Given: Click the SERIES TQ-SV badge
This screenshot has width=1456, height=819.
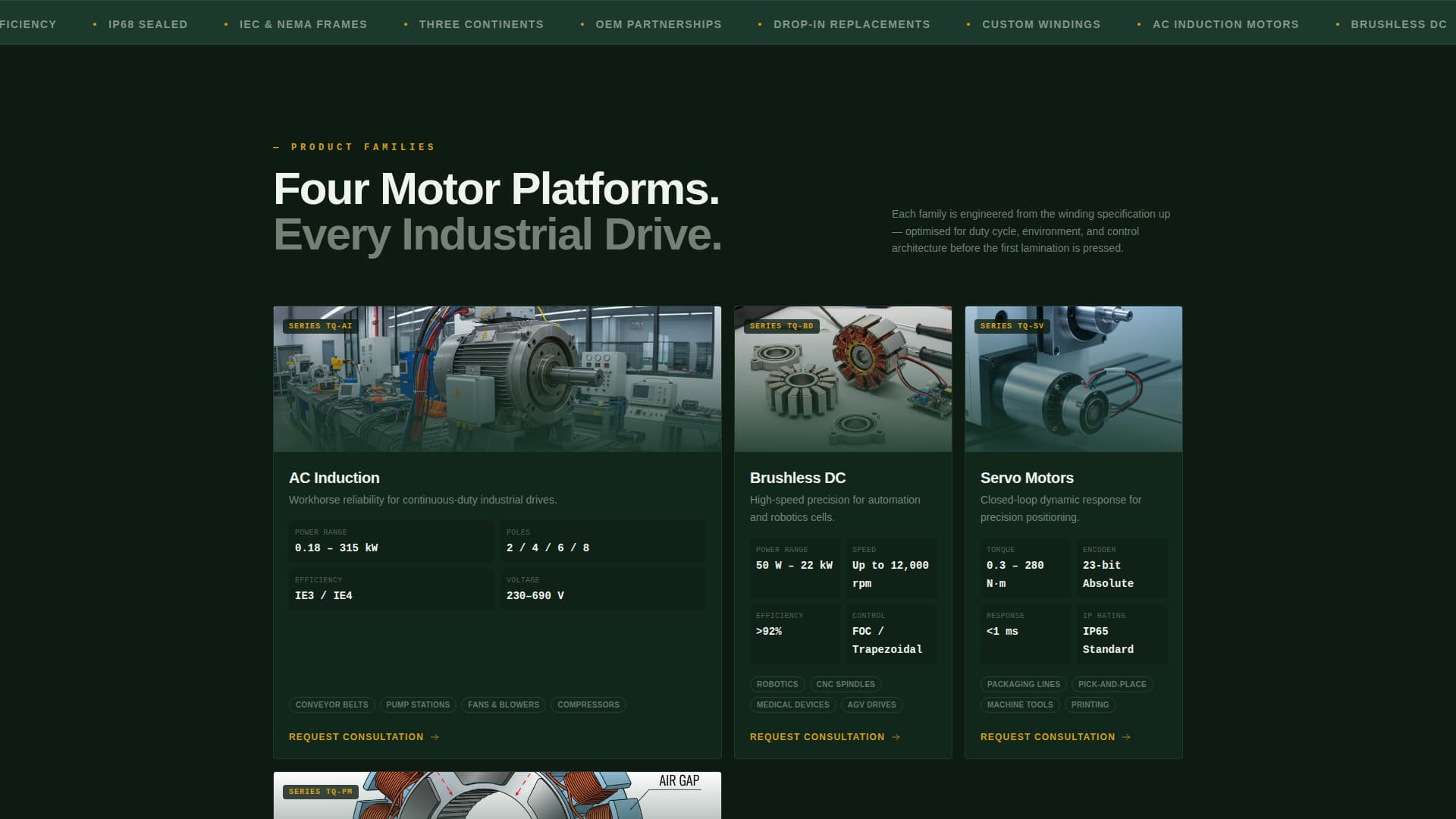Looking at the screenshot, I should tap(1011, 326).
